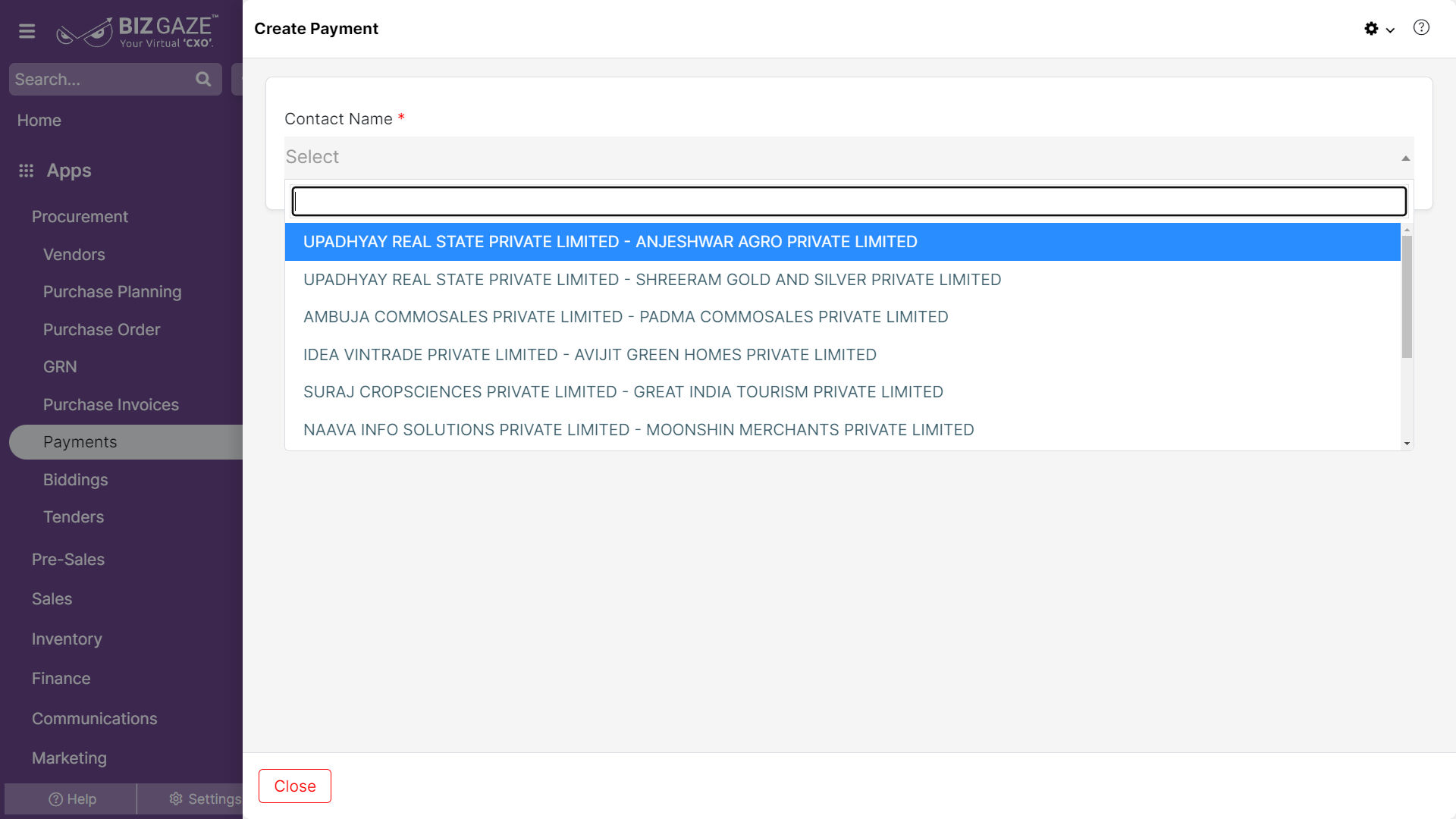Select NAAVA INFO SOLUTIONS - MOONSHIN MERCHANTS option
Screen dimensions: 1456x819
pyautogui.click(x=843, y=430)
